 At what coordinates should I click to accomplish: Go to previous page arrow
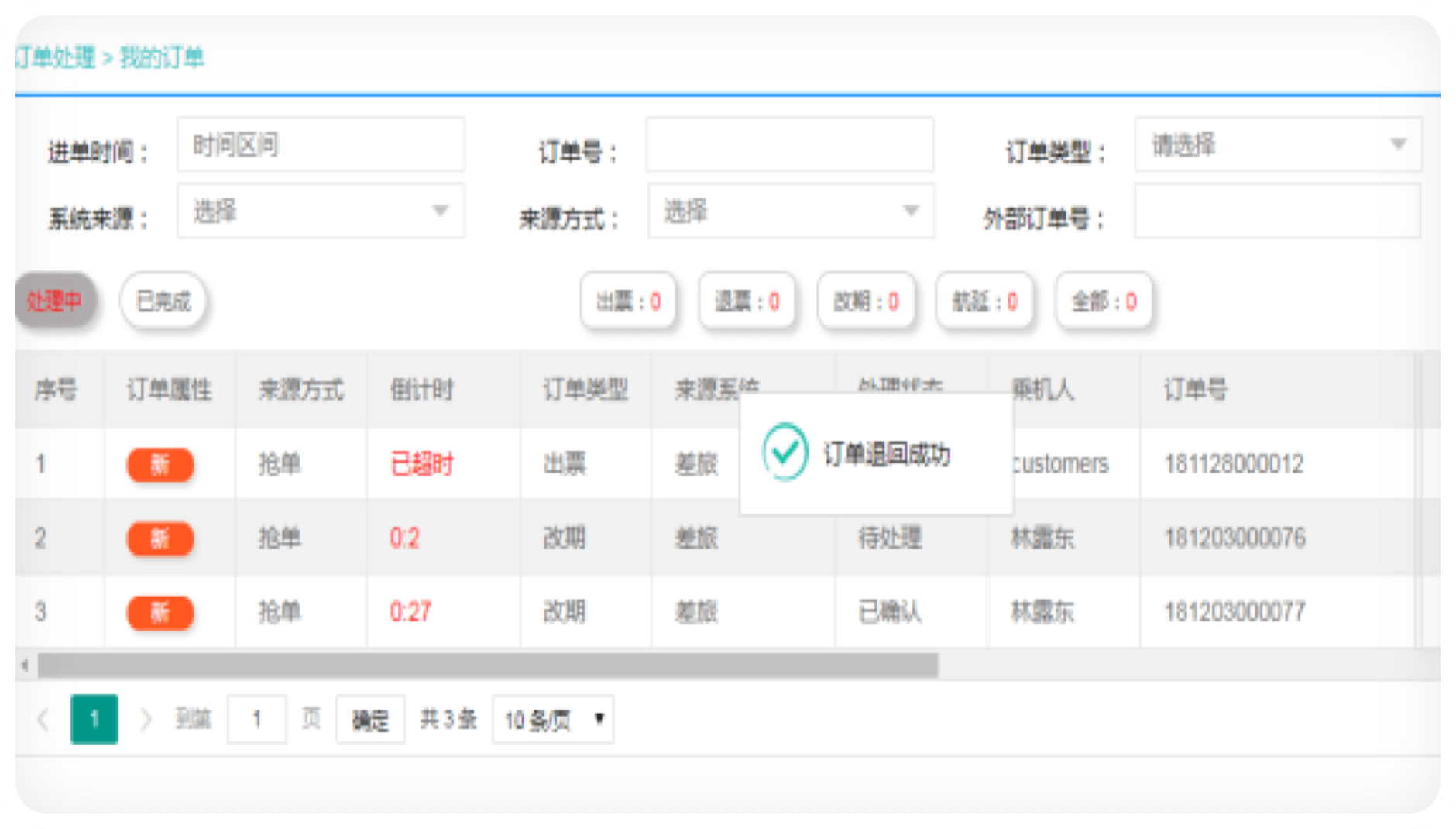pyautogui.click(x=44, y=720)
